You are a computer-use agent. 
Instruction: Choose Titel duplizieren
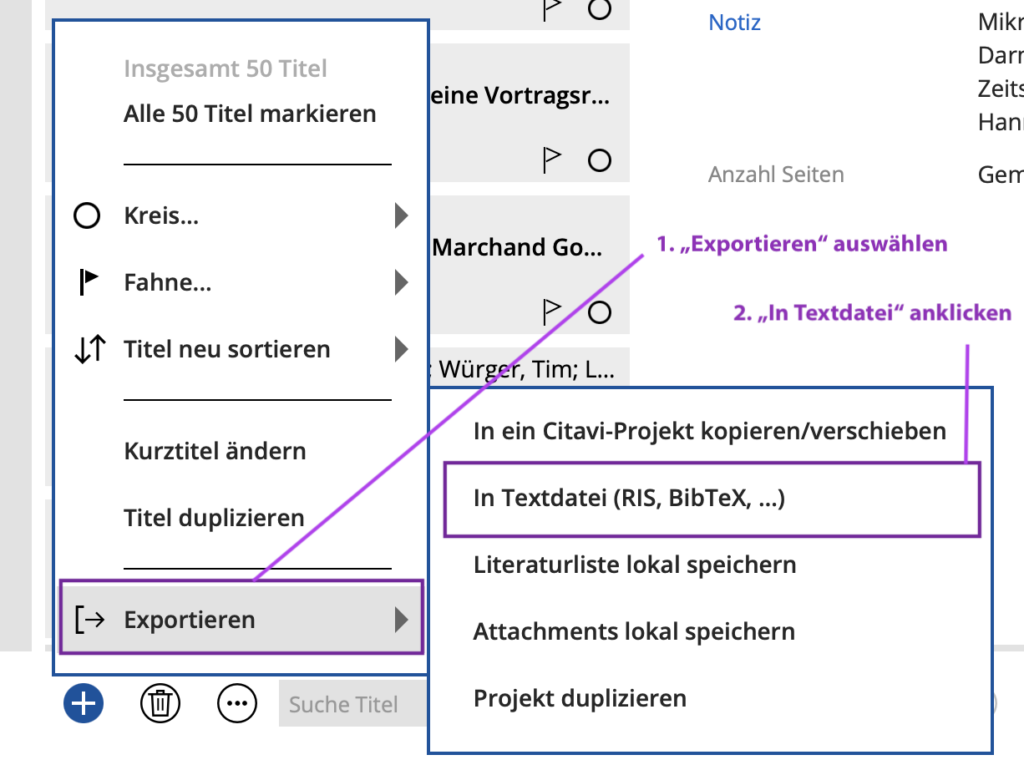click(214, 517)
